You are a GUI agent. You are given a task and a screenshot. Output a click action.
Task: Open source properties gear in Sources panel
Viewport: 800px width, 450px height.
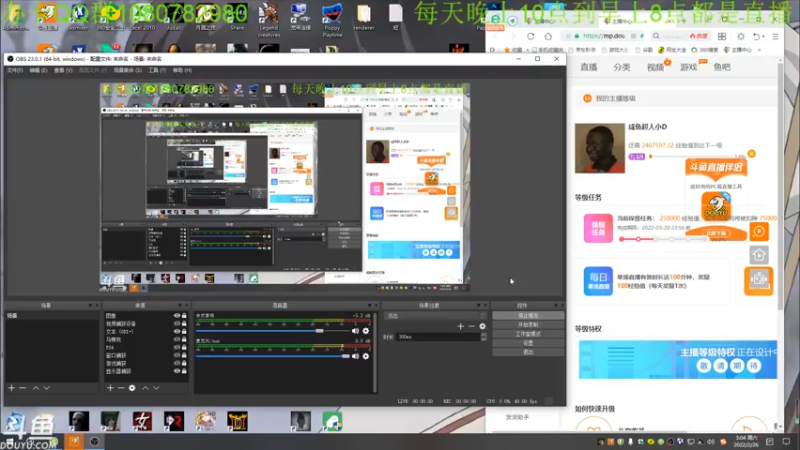coord(132,388)
